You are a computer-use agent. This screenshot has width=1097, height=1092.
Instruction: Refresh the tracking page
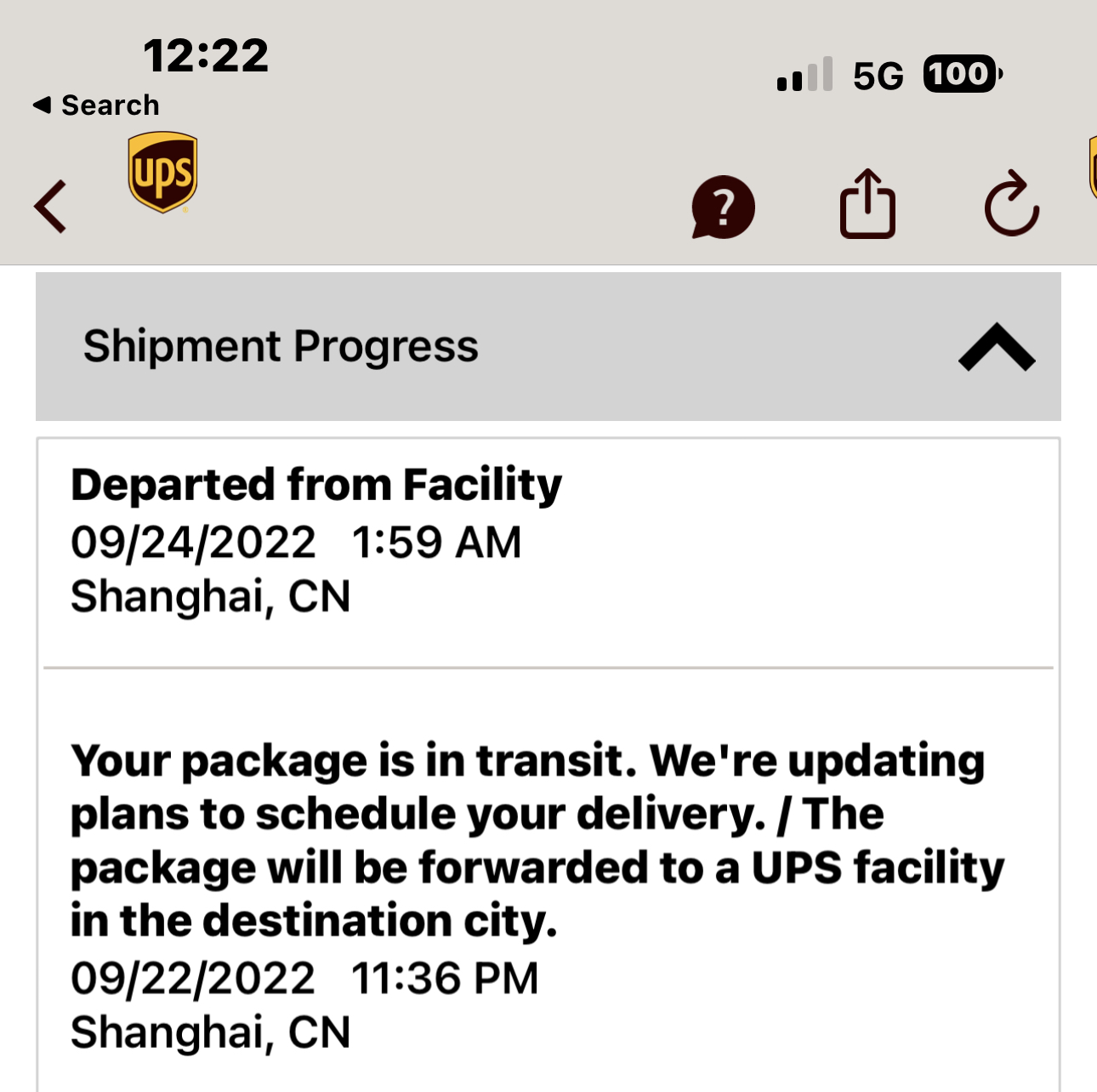pyautogui.click(x=1011, y=205)
